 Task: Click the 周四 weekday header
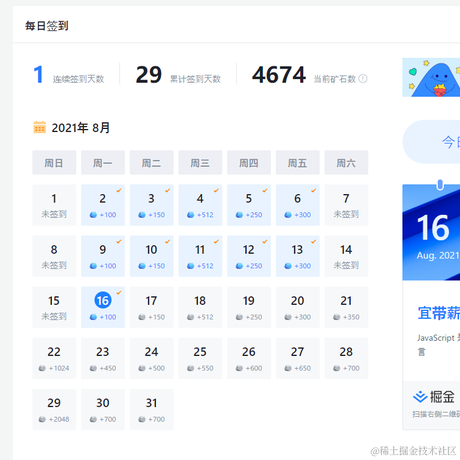(249, 162)
